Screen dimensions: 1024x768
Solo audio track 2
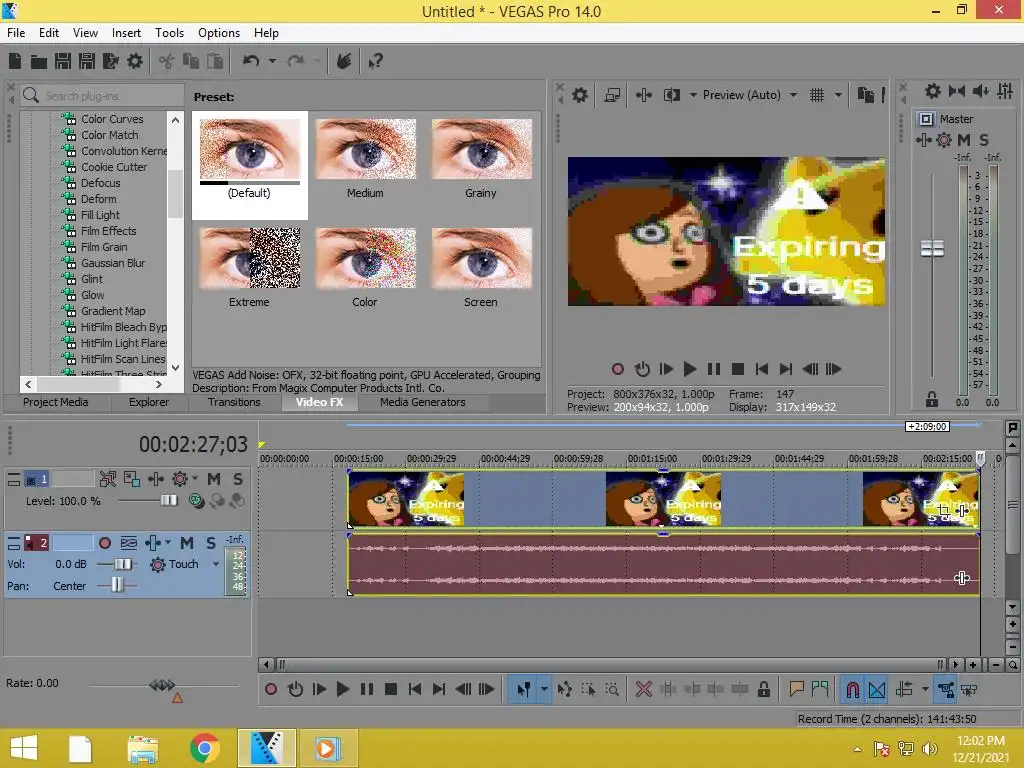(x=210, y=543)
